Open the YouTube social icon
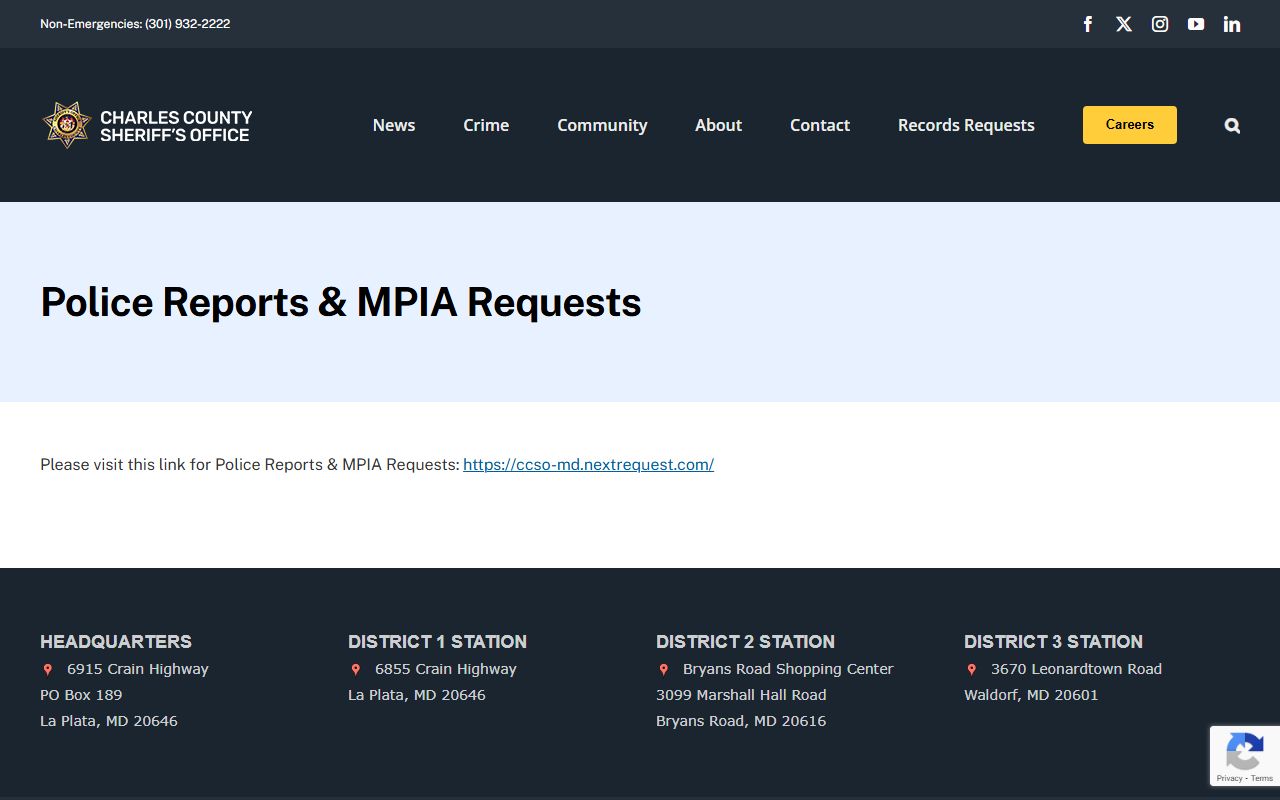 (1196, 24)
